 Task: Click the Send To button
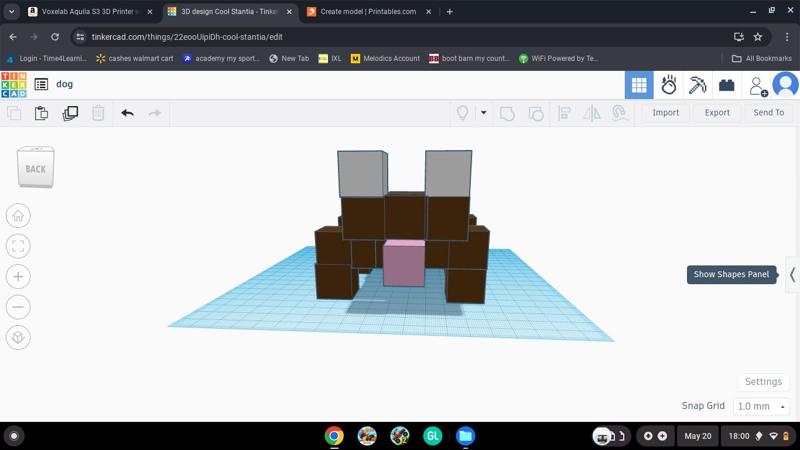click(x=768, y=113)
